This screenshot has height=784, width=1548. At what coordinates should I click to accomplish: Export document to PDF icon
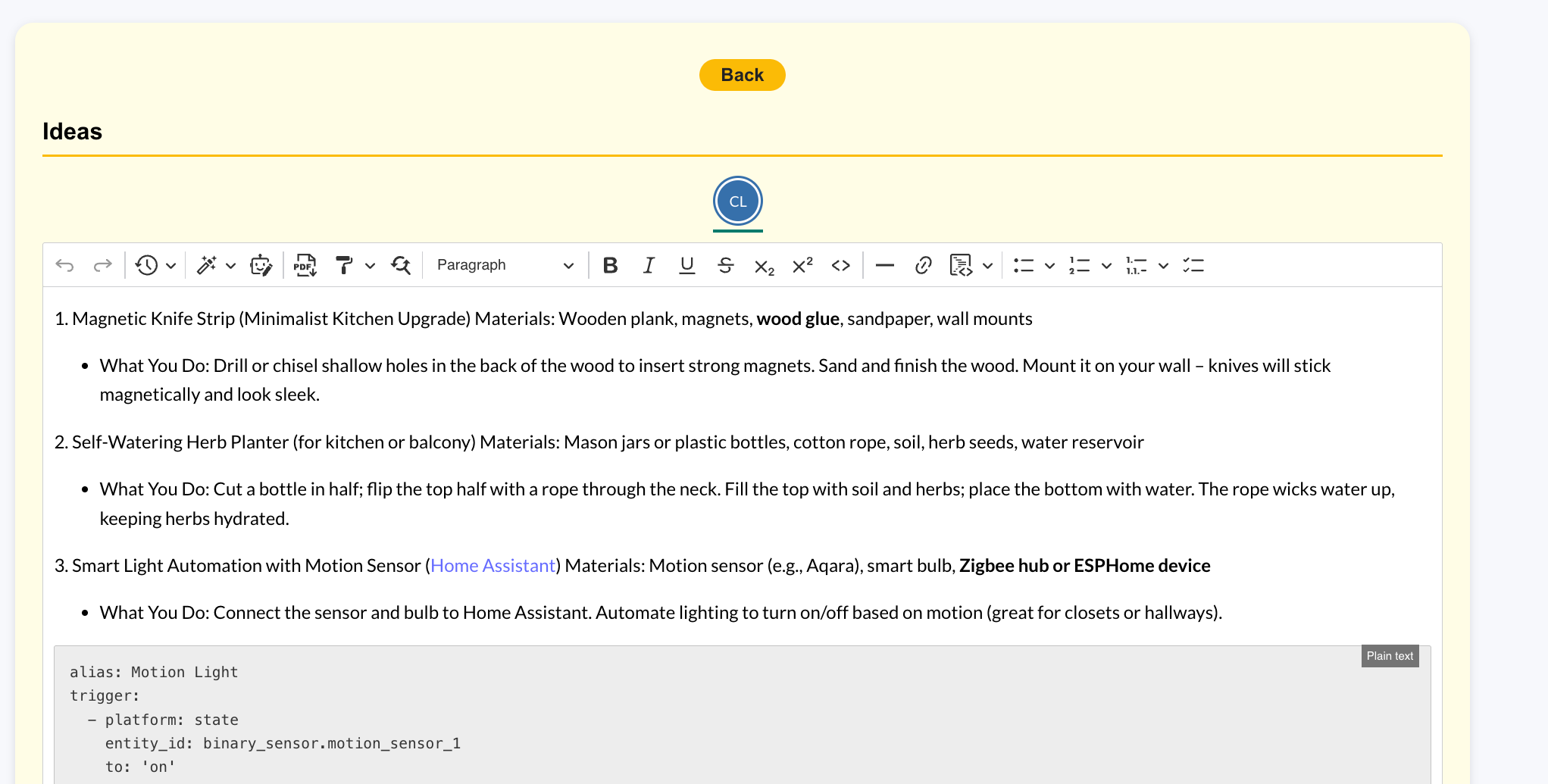tap(305, 265)
